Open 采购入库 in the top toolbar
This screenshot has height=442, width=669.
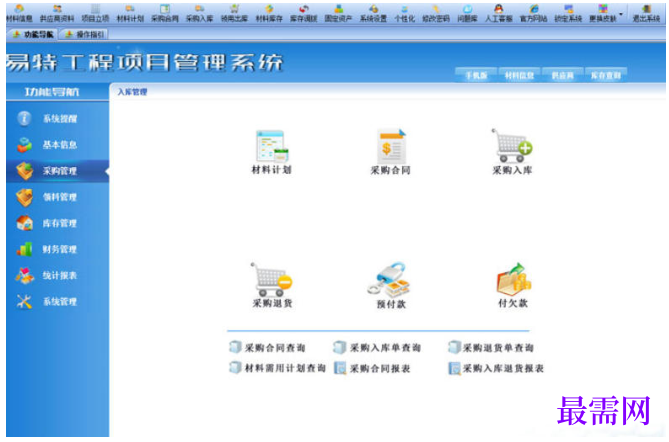[199, 13]
